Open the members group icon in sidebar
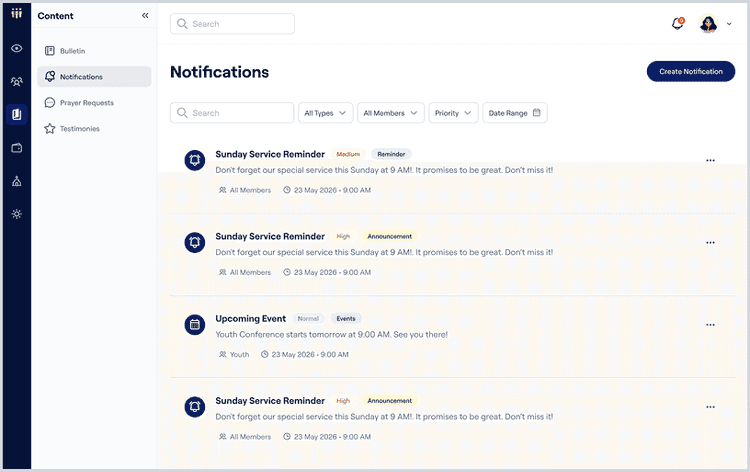The height and width of the screenshot is (472, 750). (x=17, y=82)
